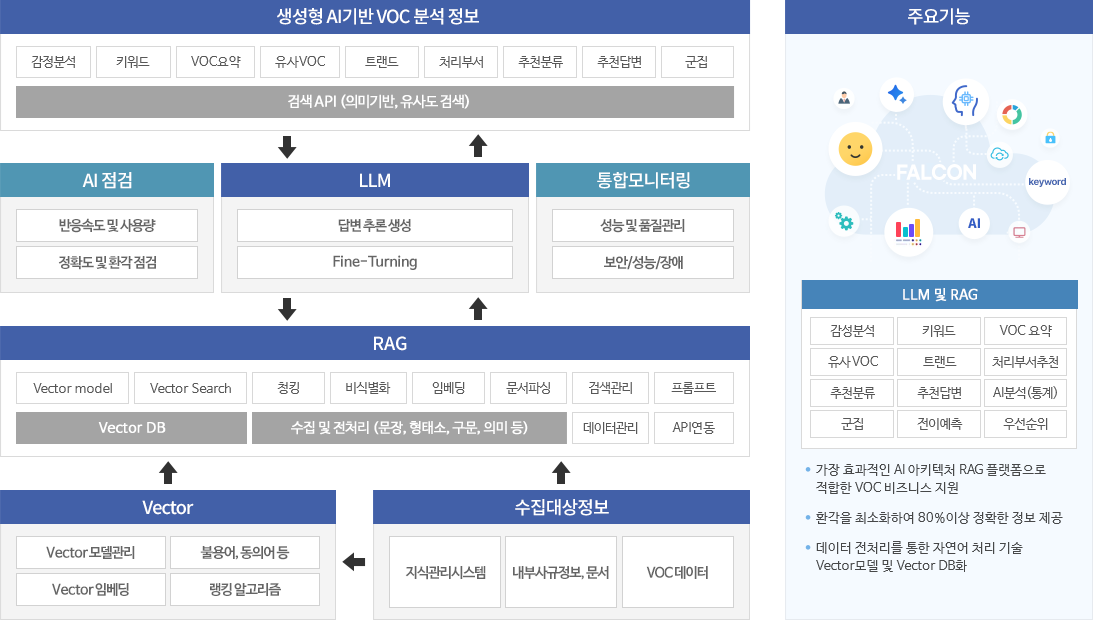This screenshot has height=620, width=1093.
Task: Click the LLM section header
Action: 375,180
